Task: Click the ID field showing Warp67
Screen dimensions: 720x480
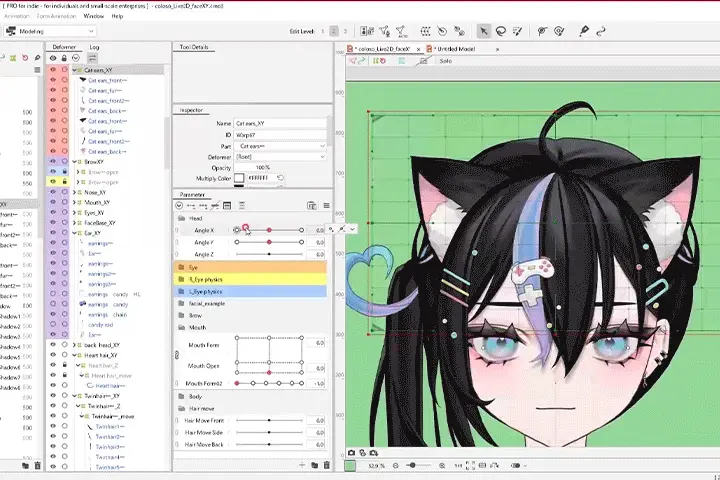Action: pyautogui.click(x=281, y=135)
